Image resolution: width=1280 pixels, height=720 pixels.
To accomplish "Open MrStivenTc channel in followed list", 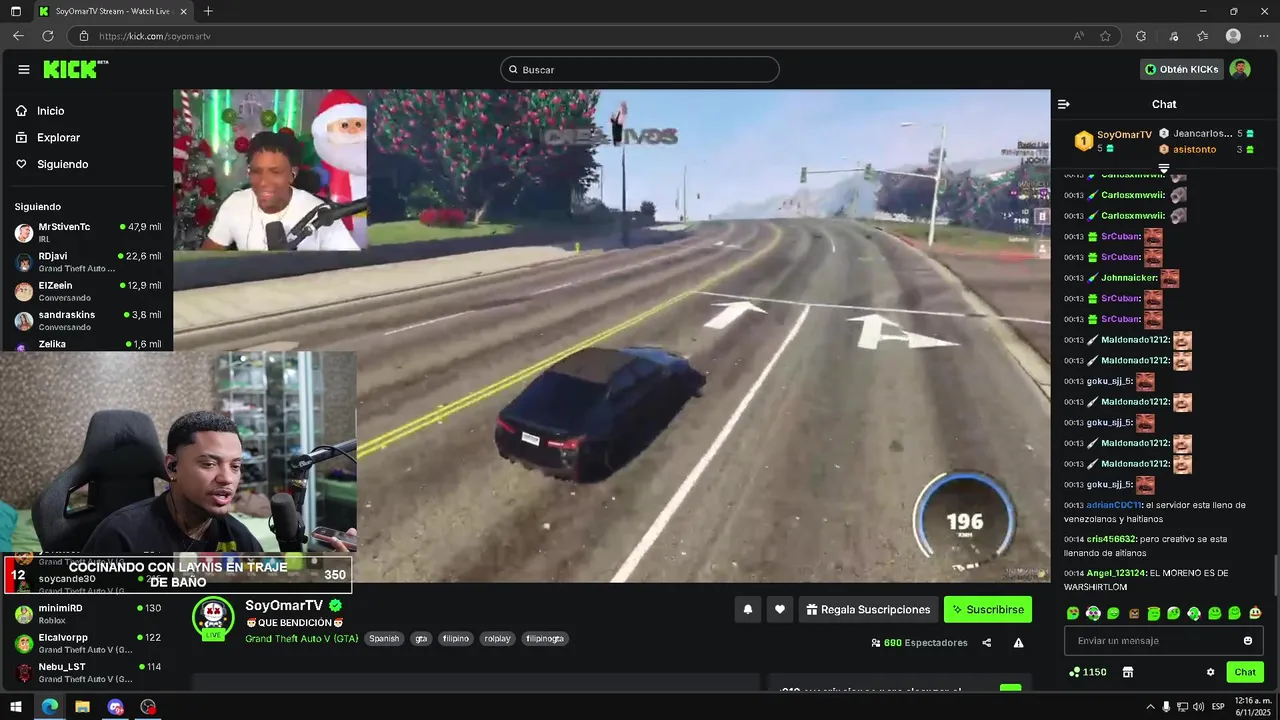I will tap(88, 233).
